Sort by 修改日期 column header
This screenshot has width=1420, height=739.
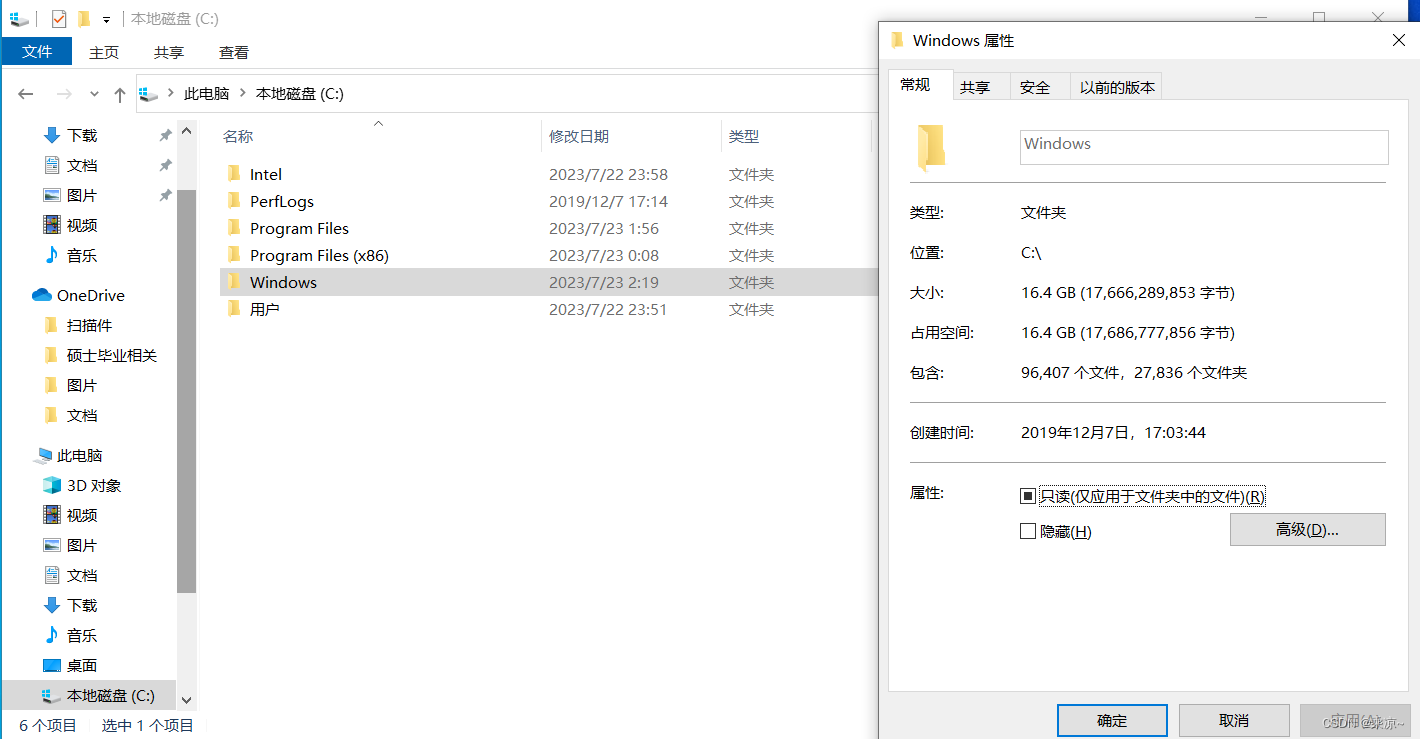pos(631,136)
